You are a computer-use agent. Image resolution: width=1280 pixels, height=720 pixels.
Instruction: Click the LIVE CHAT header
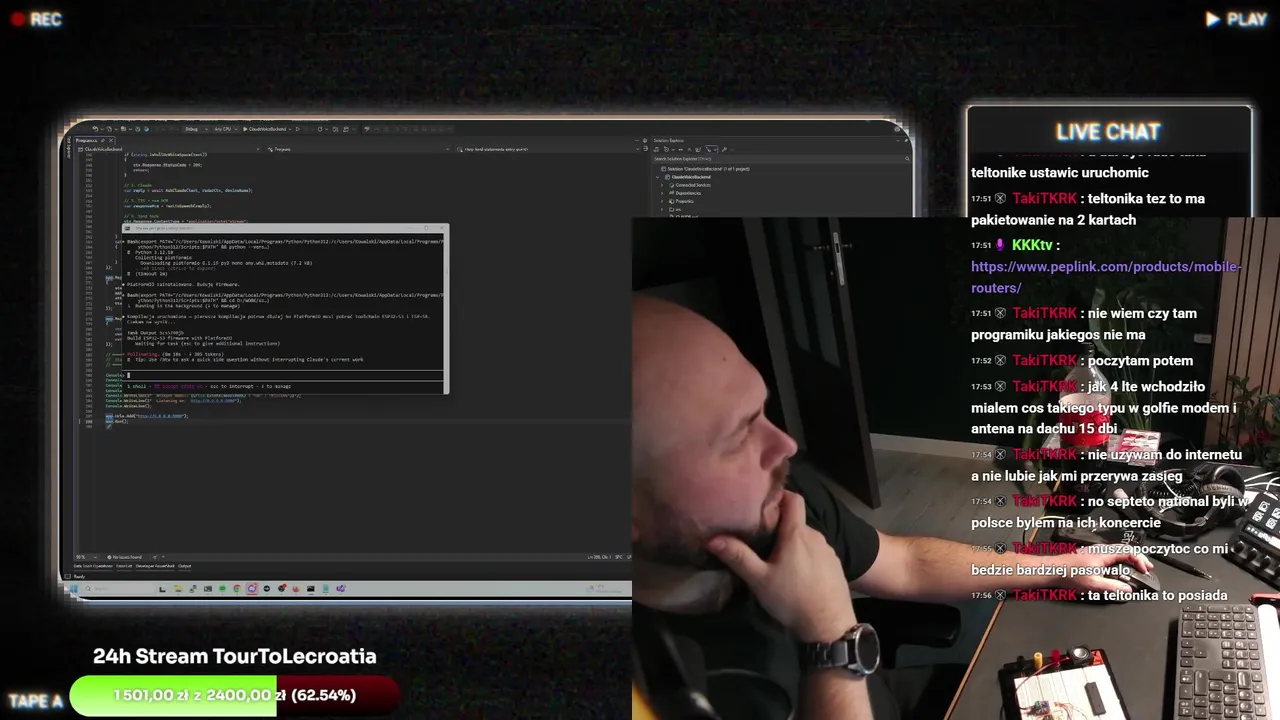(x=1108, y=132)
